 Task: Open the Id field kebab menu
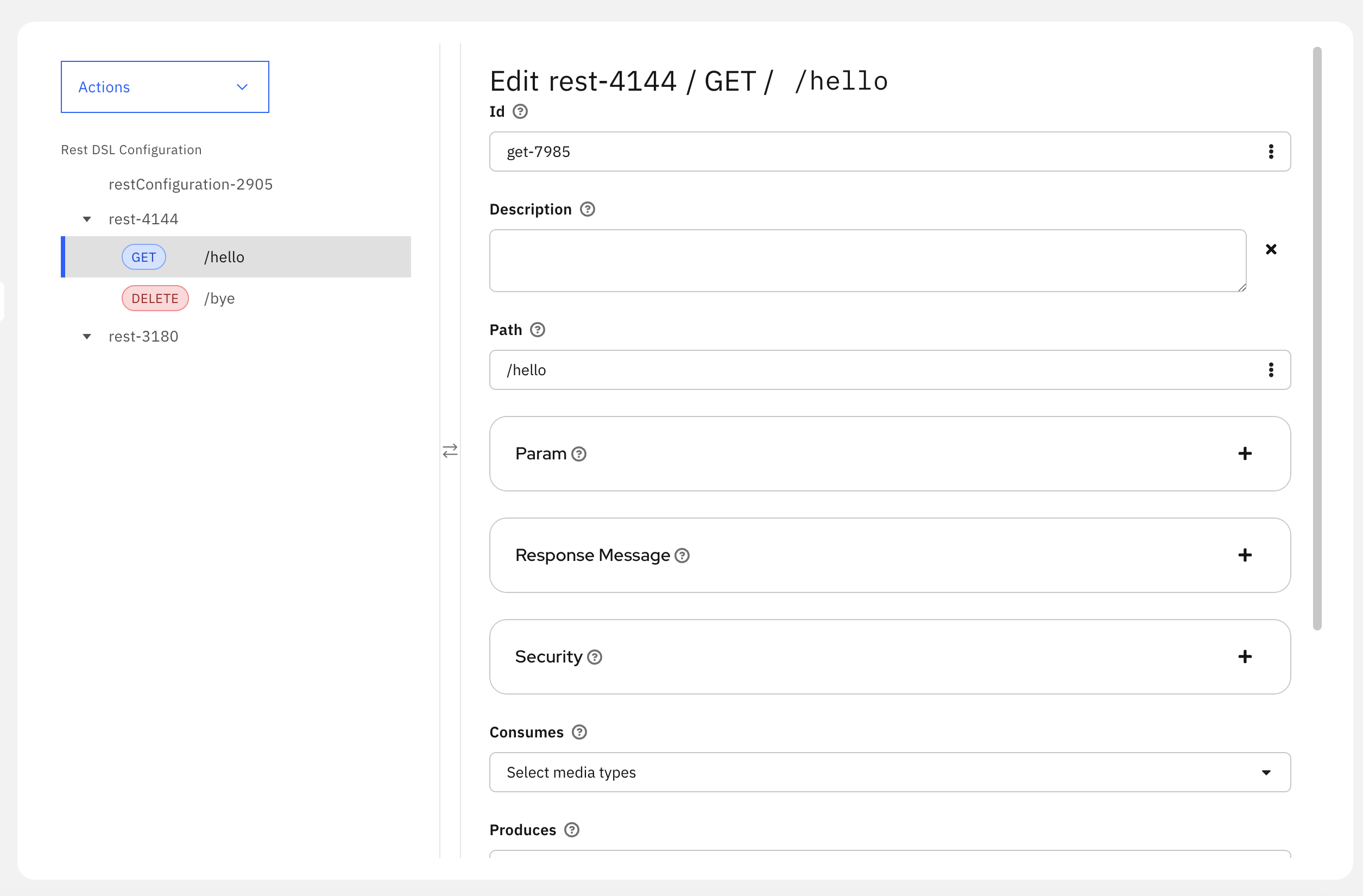1271,151
